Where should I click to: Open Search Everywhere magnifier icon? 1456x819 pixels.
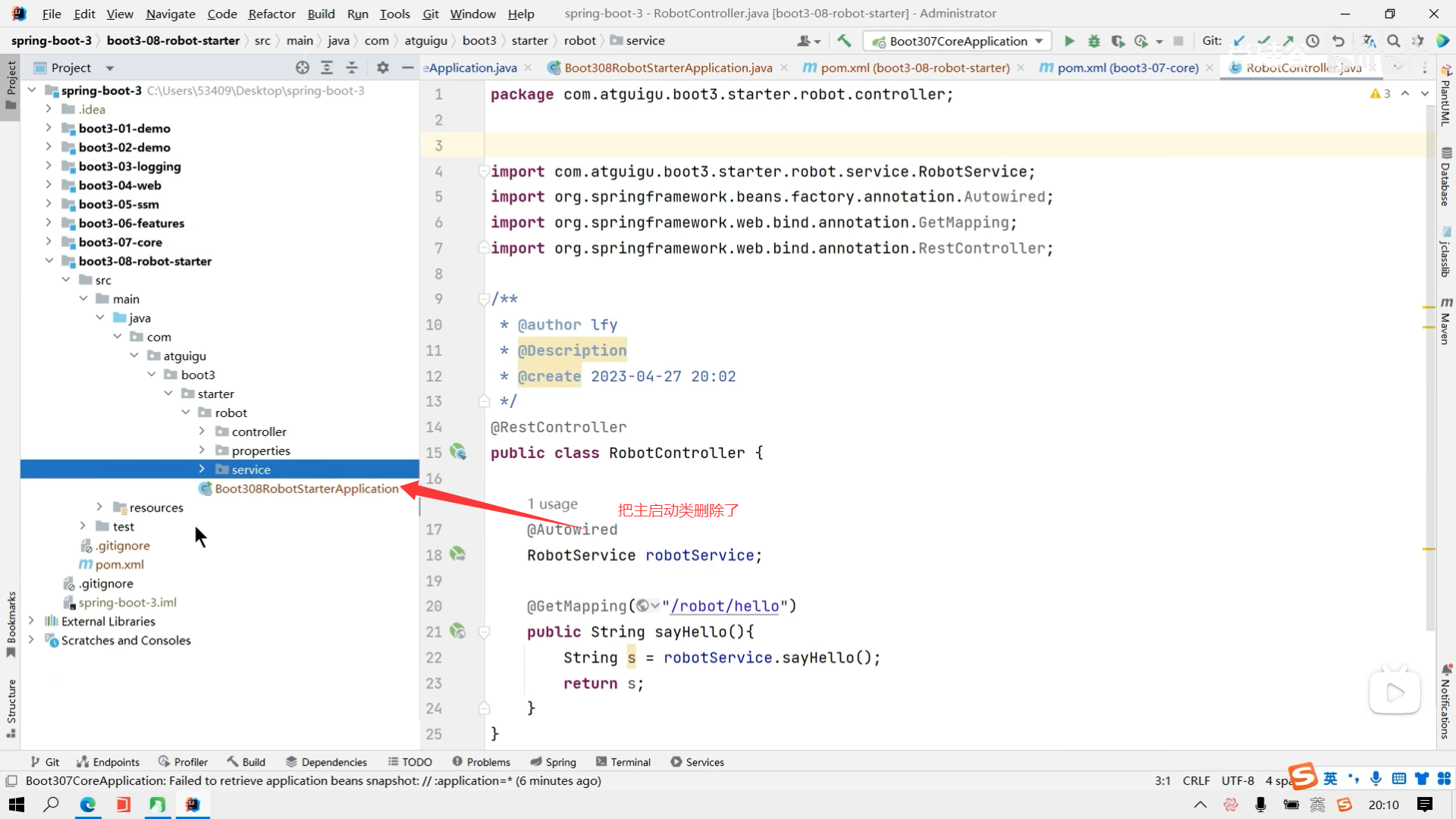pyautogui.click(x=1393, y=41)
